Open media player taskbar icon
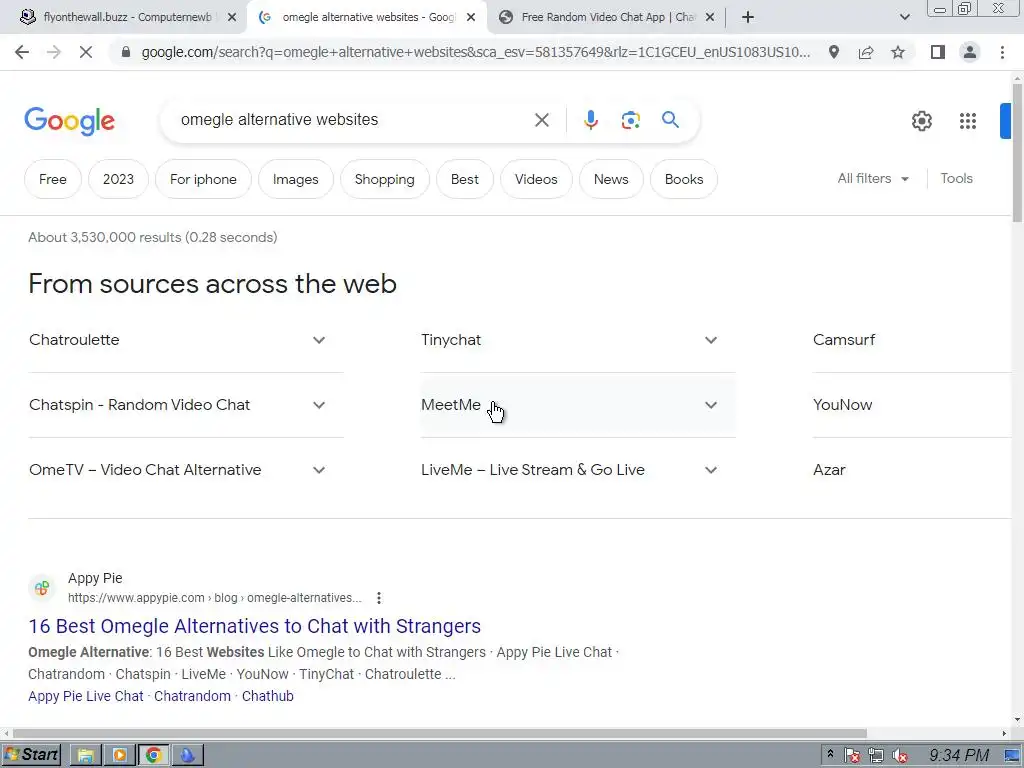1024x768 pixels. (120, 756)
